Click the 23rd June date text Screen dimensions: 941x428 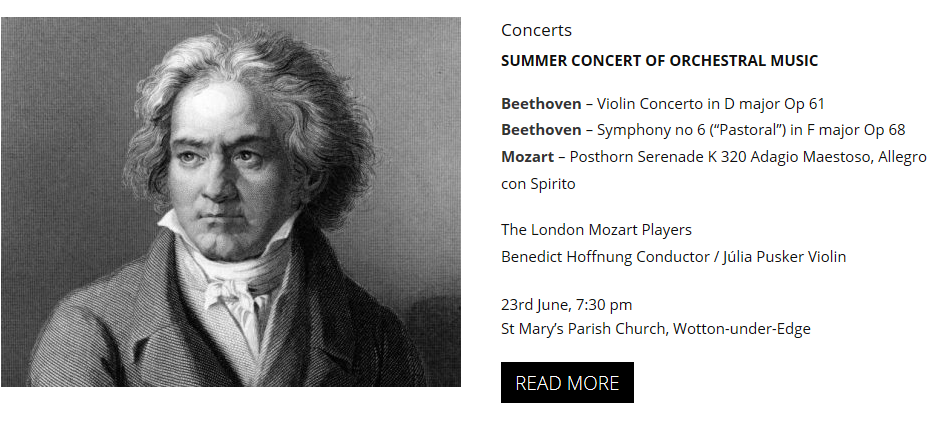pyautogui.click(x=533, y=305)
